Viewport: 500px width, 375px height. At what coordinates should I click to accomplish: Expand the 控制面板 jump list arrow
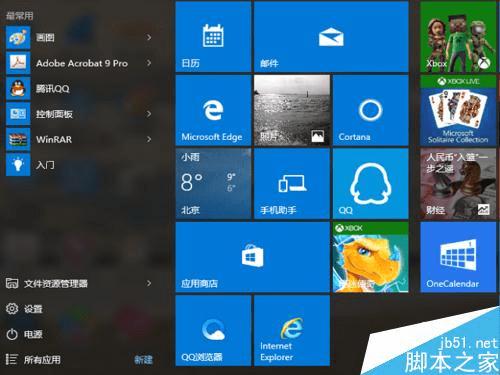(x=149, y=114)
